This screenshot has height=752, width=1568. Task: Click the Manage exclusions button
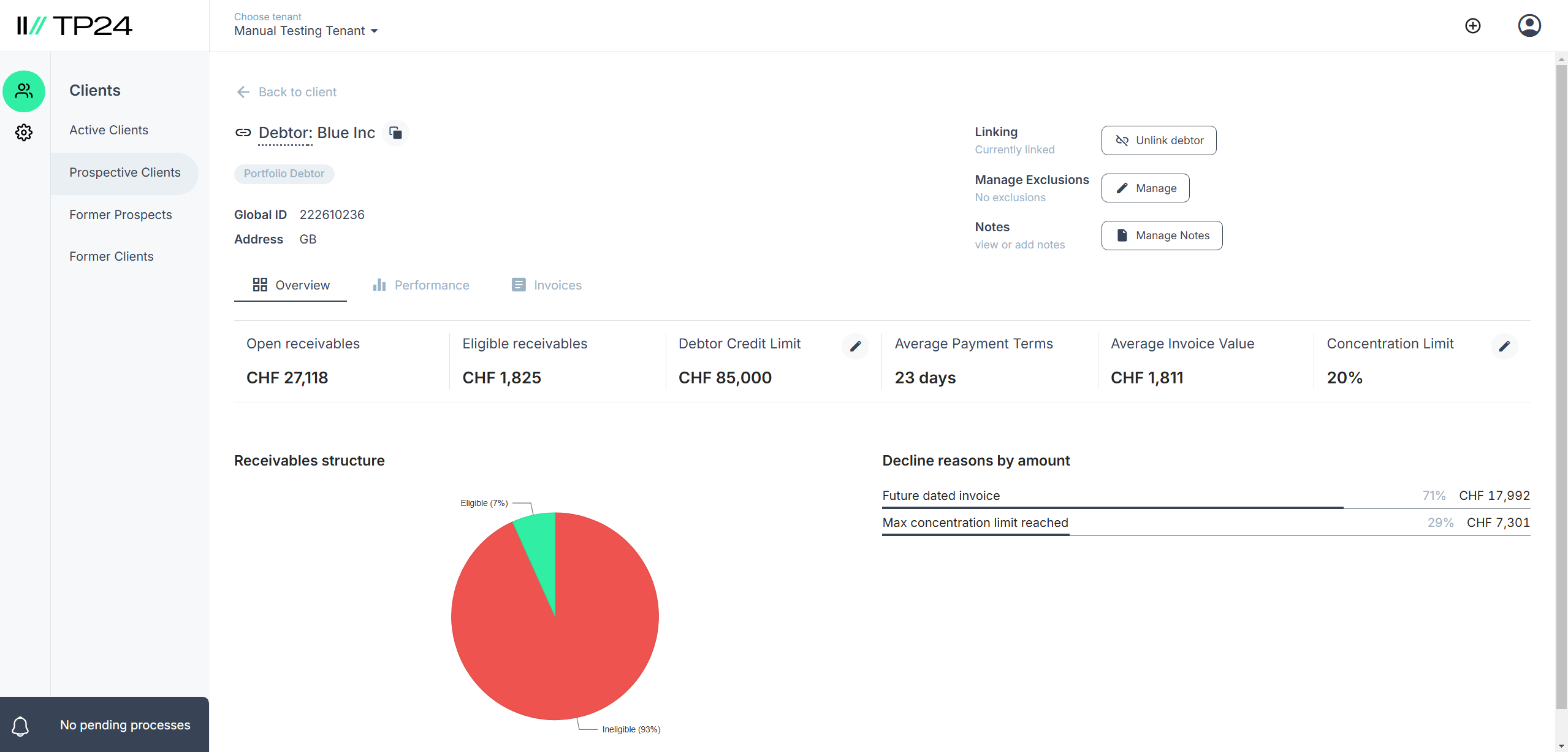1145,188
